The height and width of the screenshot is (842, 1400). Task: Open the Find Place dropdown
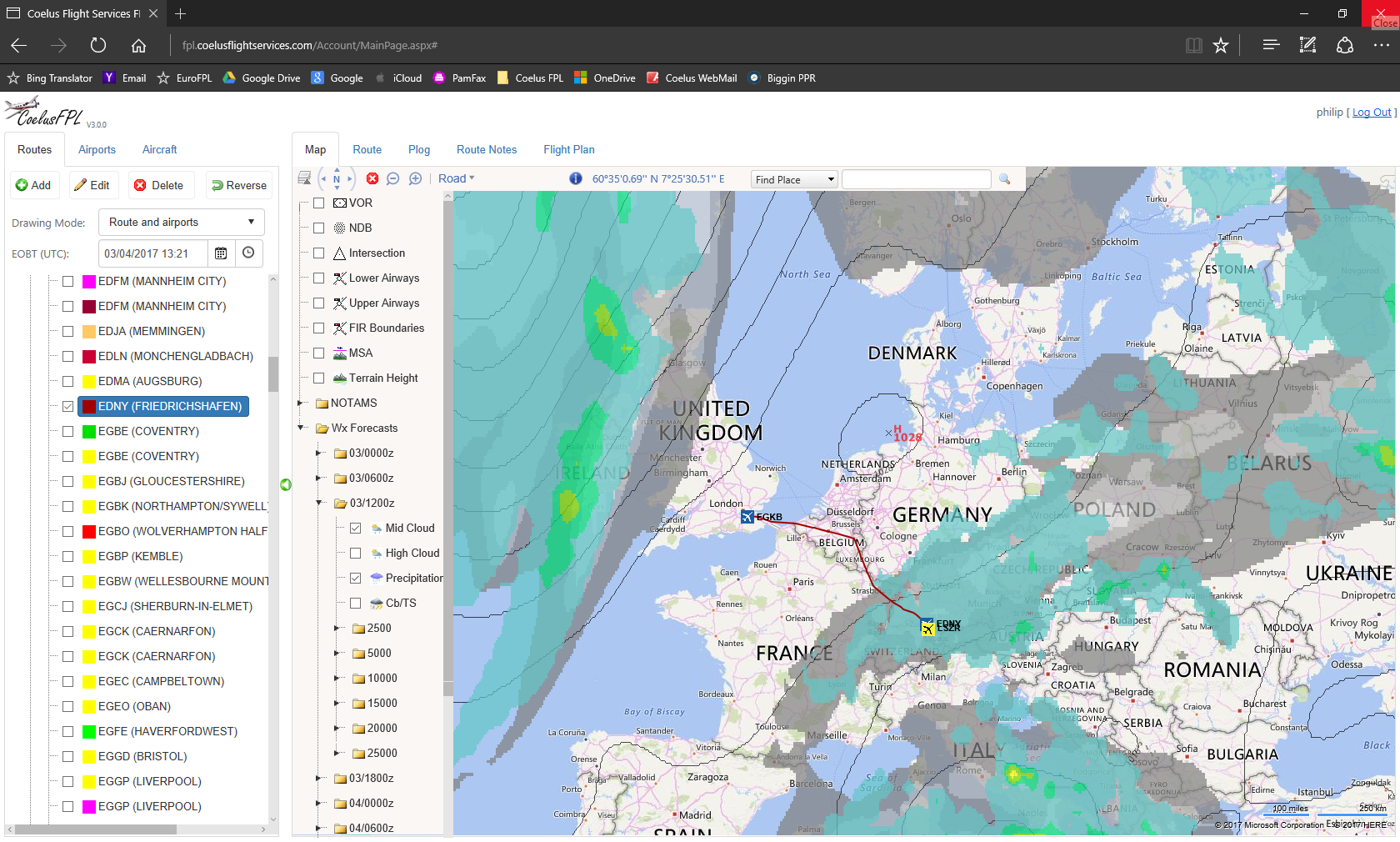pos(793,179)
